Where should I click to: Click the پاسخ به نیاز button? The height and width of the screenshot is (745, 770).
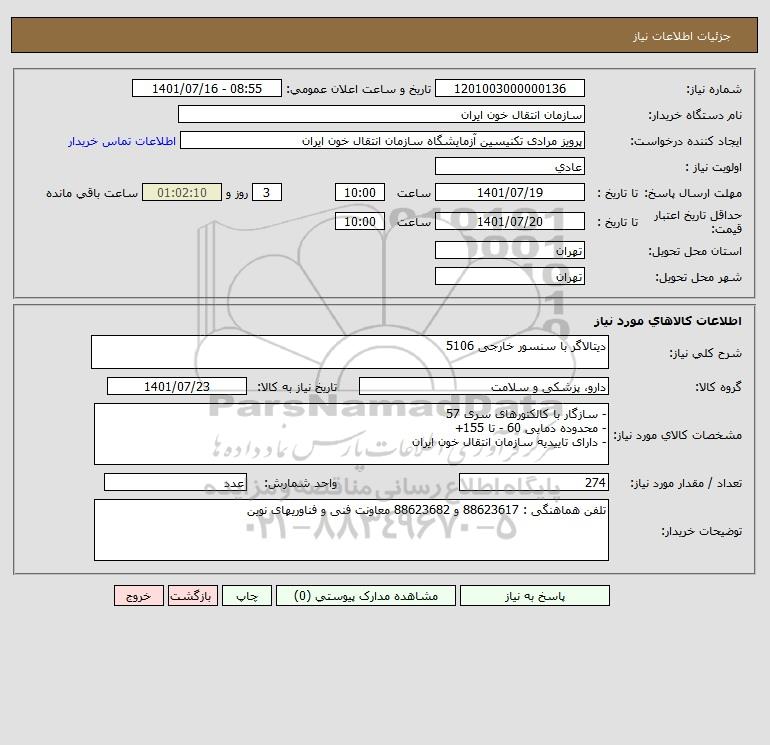pos(535,596)
